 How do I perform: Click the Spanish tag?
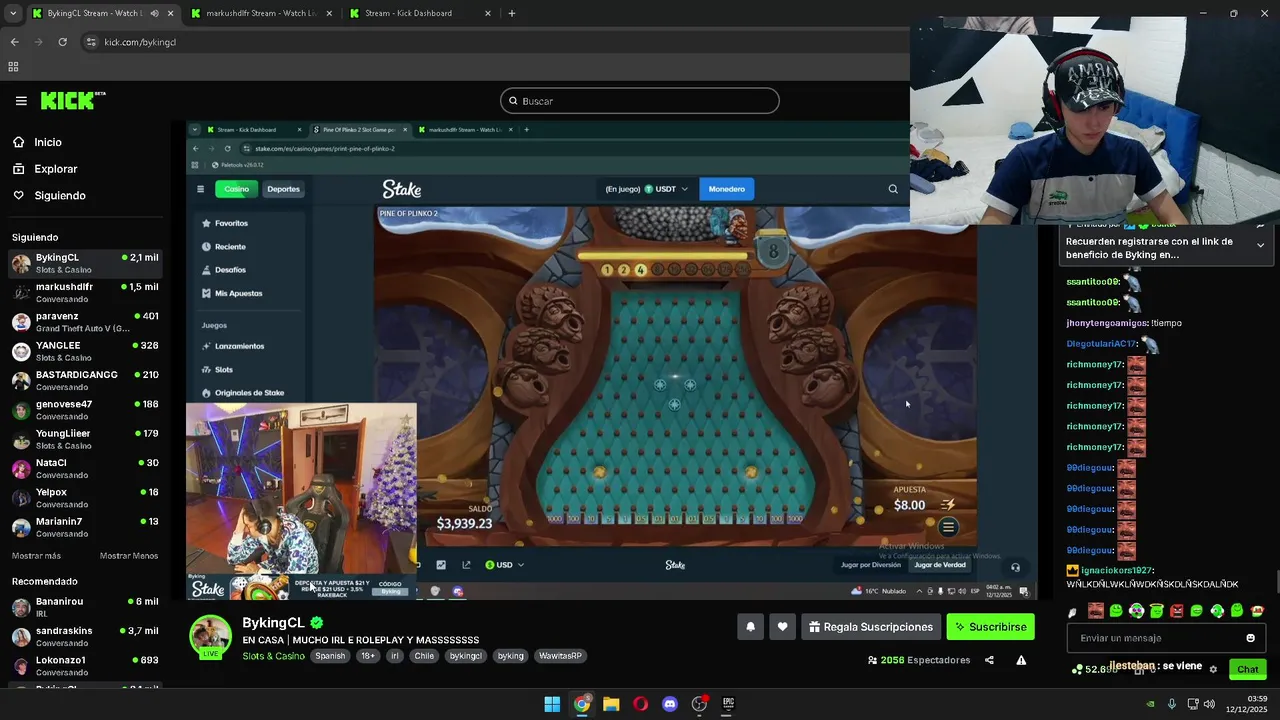click(330, 656)
